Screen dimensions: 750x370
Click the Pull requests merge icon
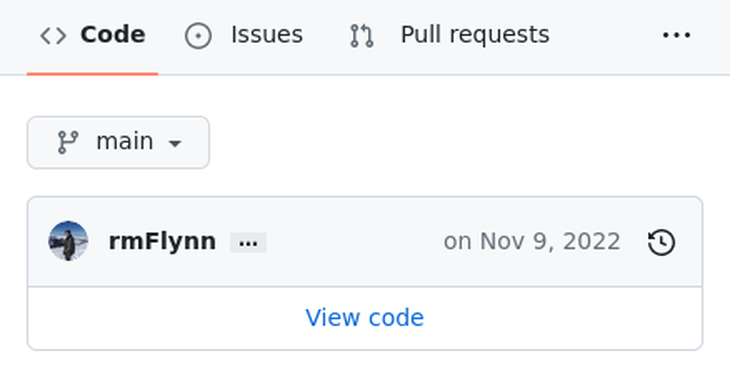(362, 36)
